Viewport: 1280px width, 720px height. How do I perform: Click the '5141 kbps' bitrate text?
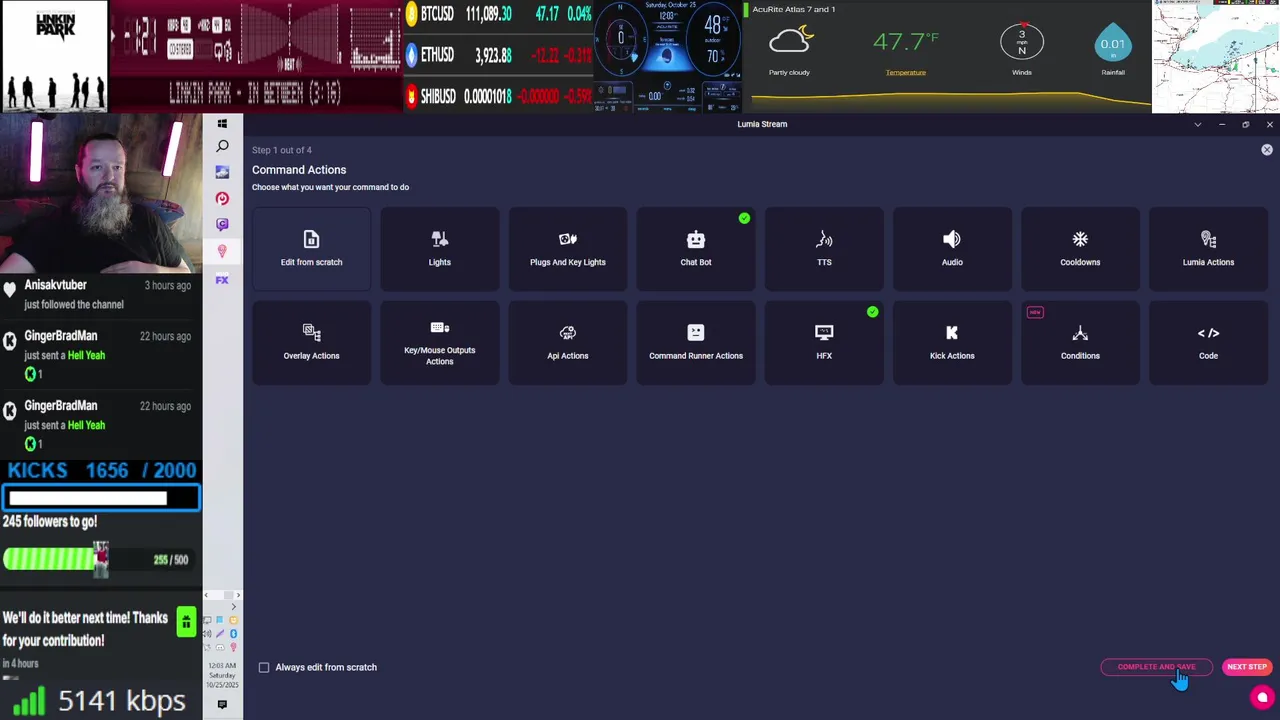(x=121, y=701)
